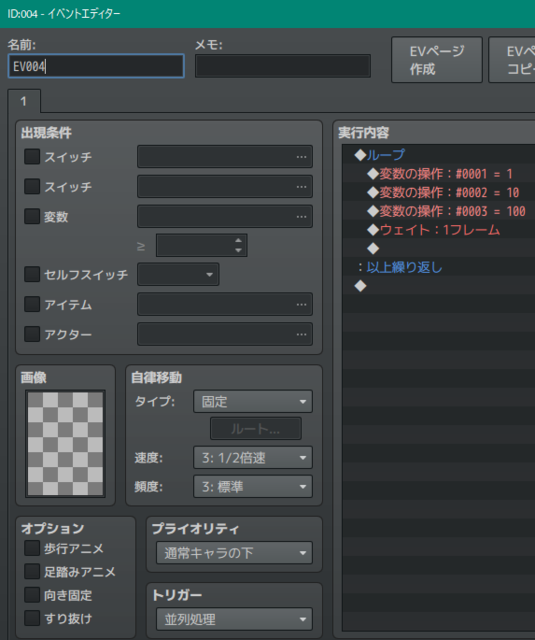Screen dimensions: 535x640
Task: Open the トリガー dropdown showing 並列処理
Action: point(234,619)
